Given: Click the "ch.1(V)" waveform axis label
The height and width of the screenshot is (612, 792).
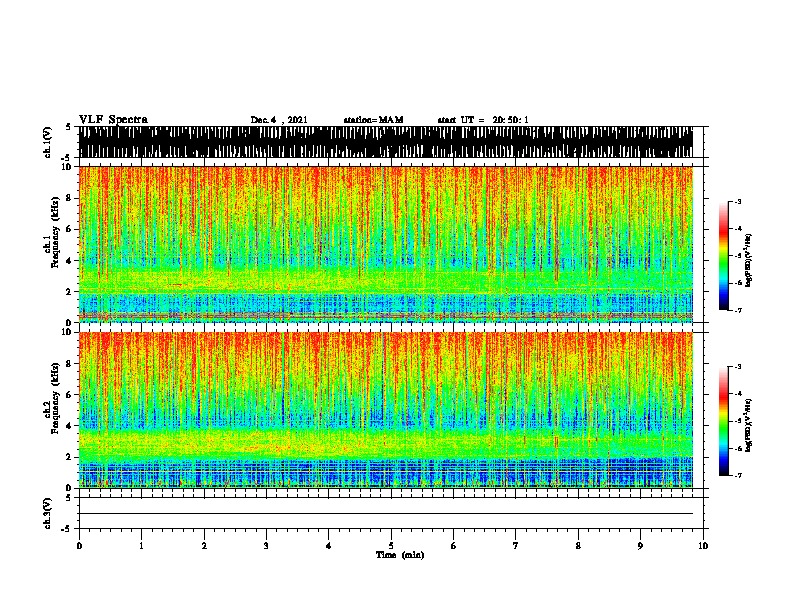Looking at the screenshot, I should [x=48, y=142].
